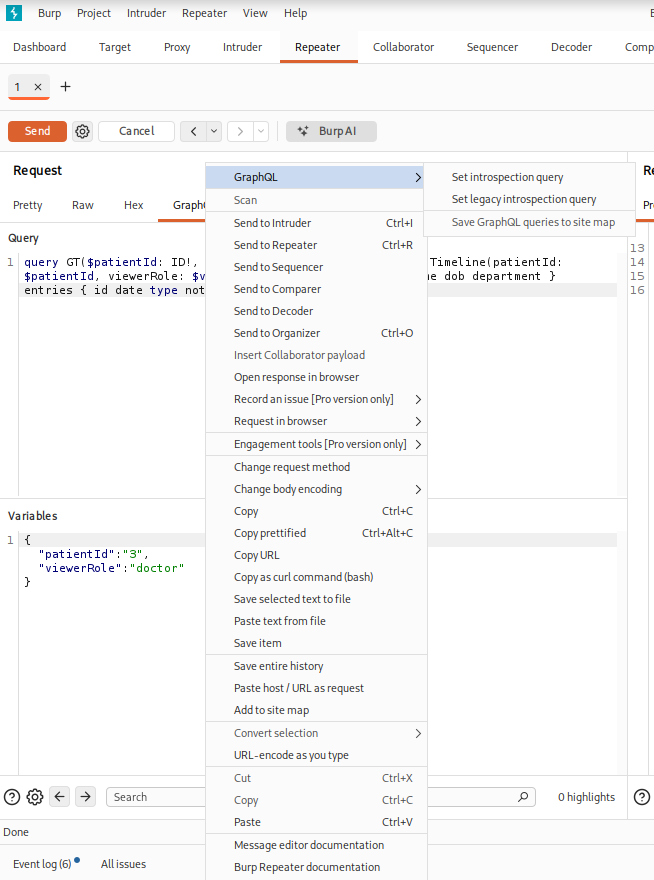Click the Burp Suite logo icon
654x880 pixels.
click(13, 13)
